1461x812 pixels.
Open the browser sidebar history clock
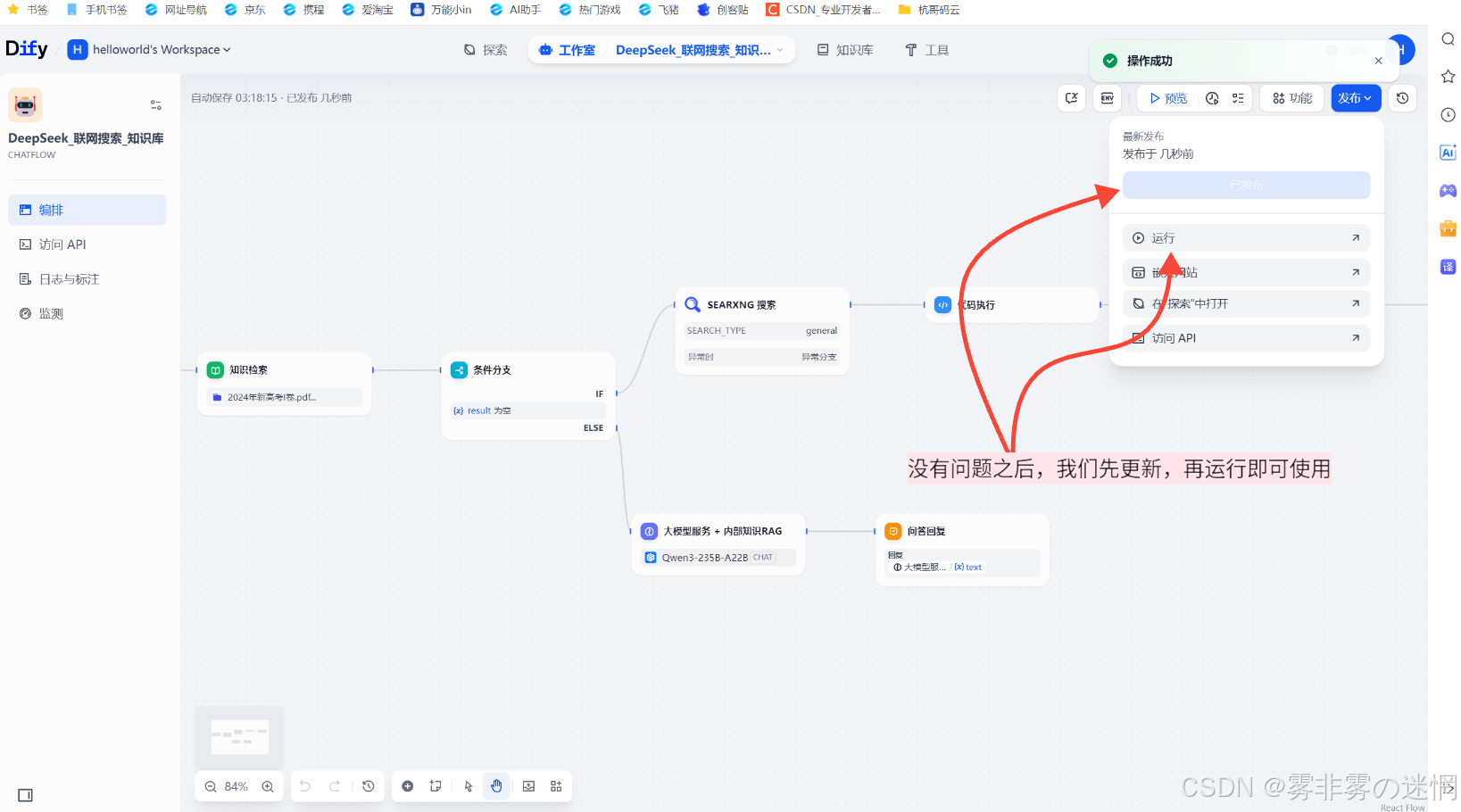coord(1448,114)
